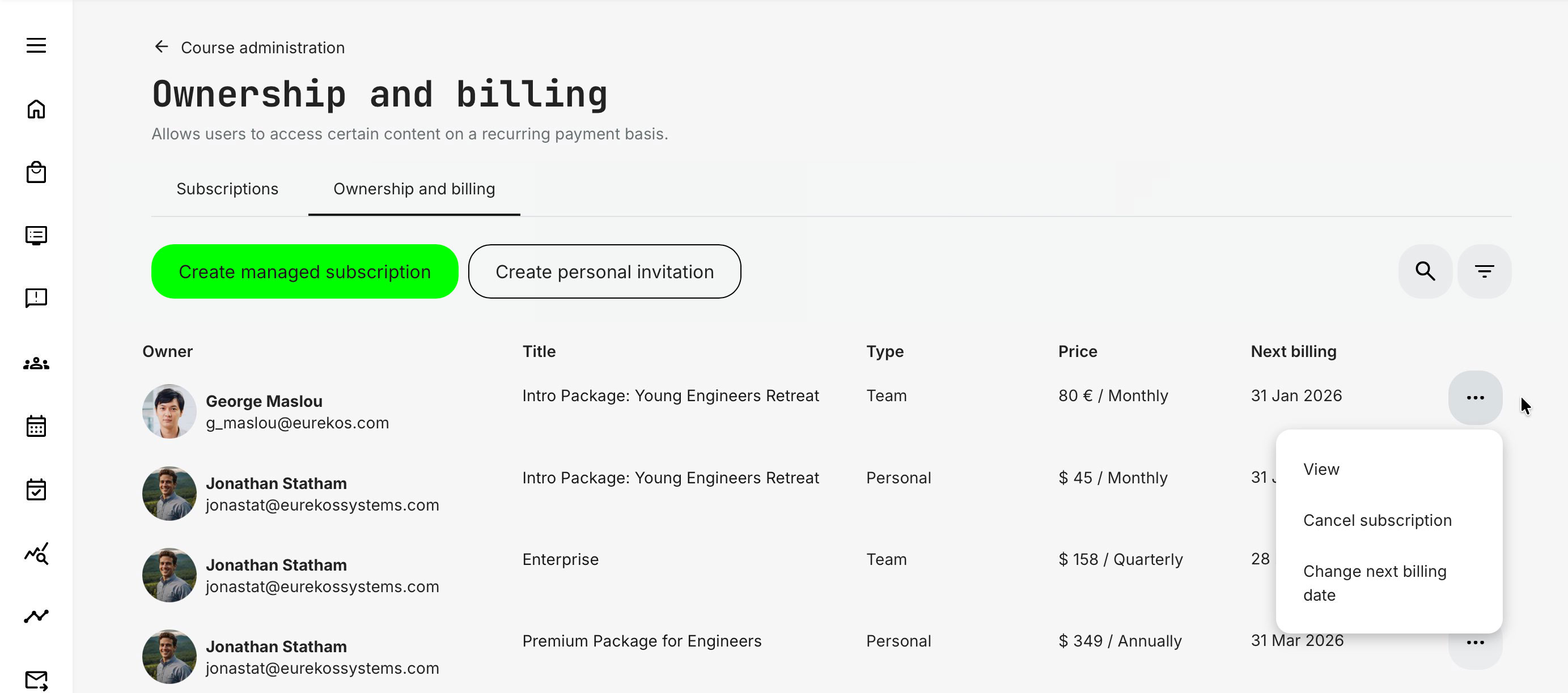
Task: Click Create personal invitation button
Action: (604, 271)
